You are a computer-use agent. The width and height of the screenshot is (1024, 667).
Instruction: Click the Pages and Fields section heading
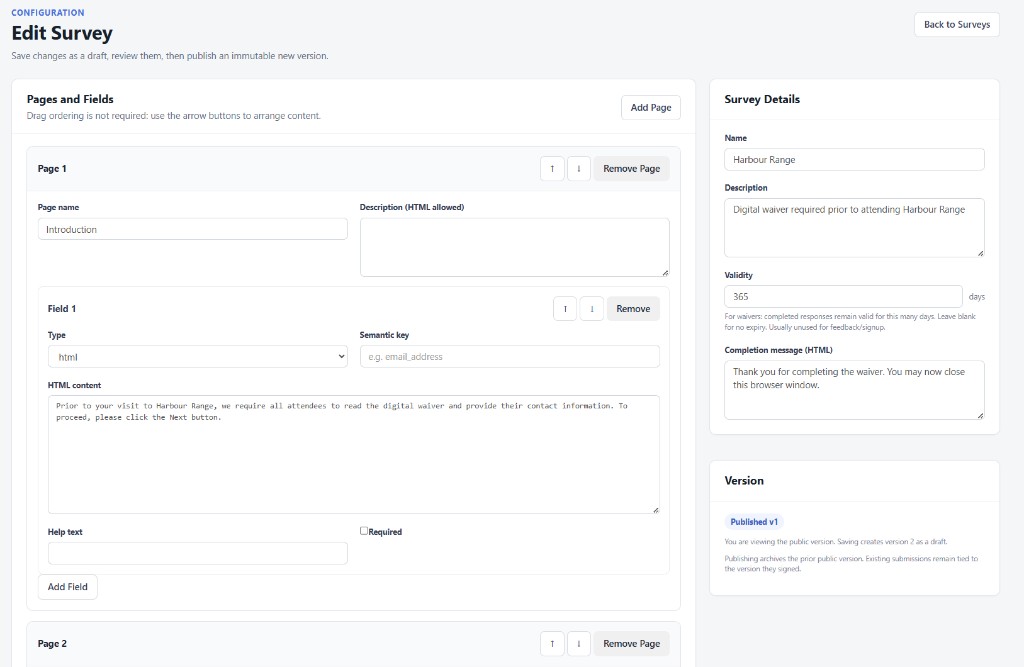(70, 99)
